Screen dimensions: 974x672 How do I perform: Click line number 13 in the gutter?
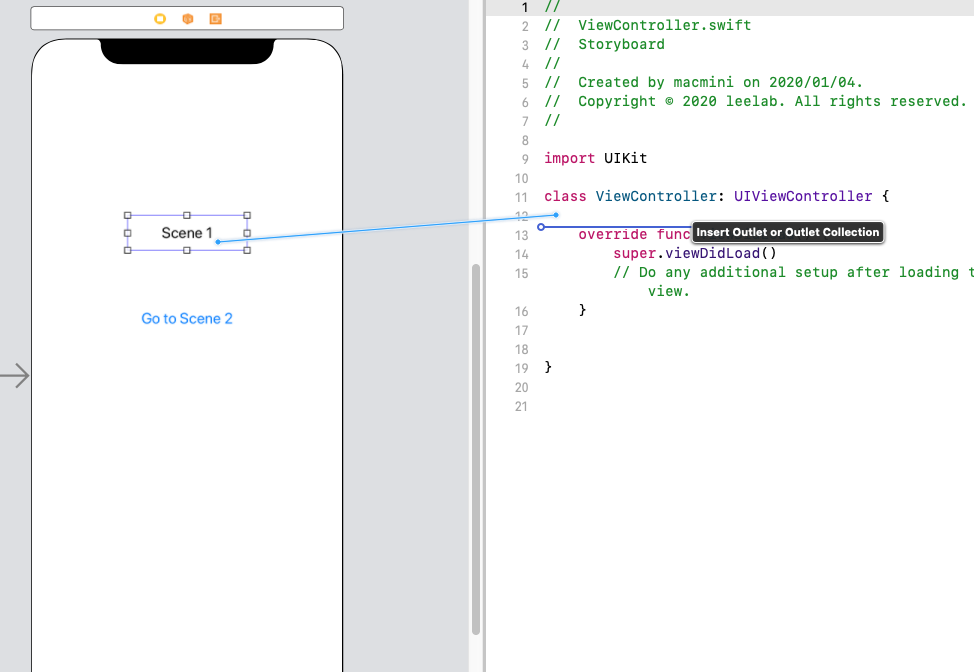tap(519, 235)
